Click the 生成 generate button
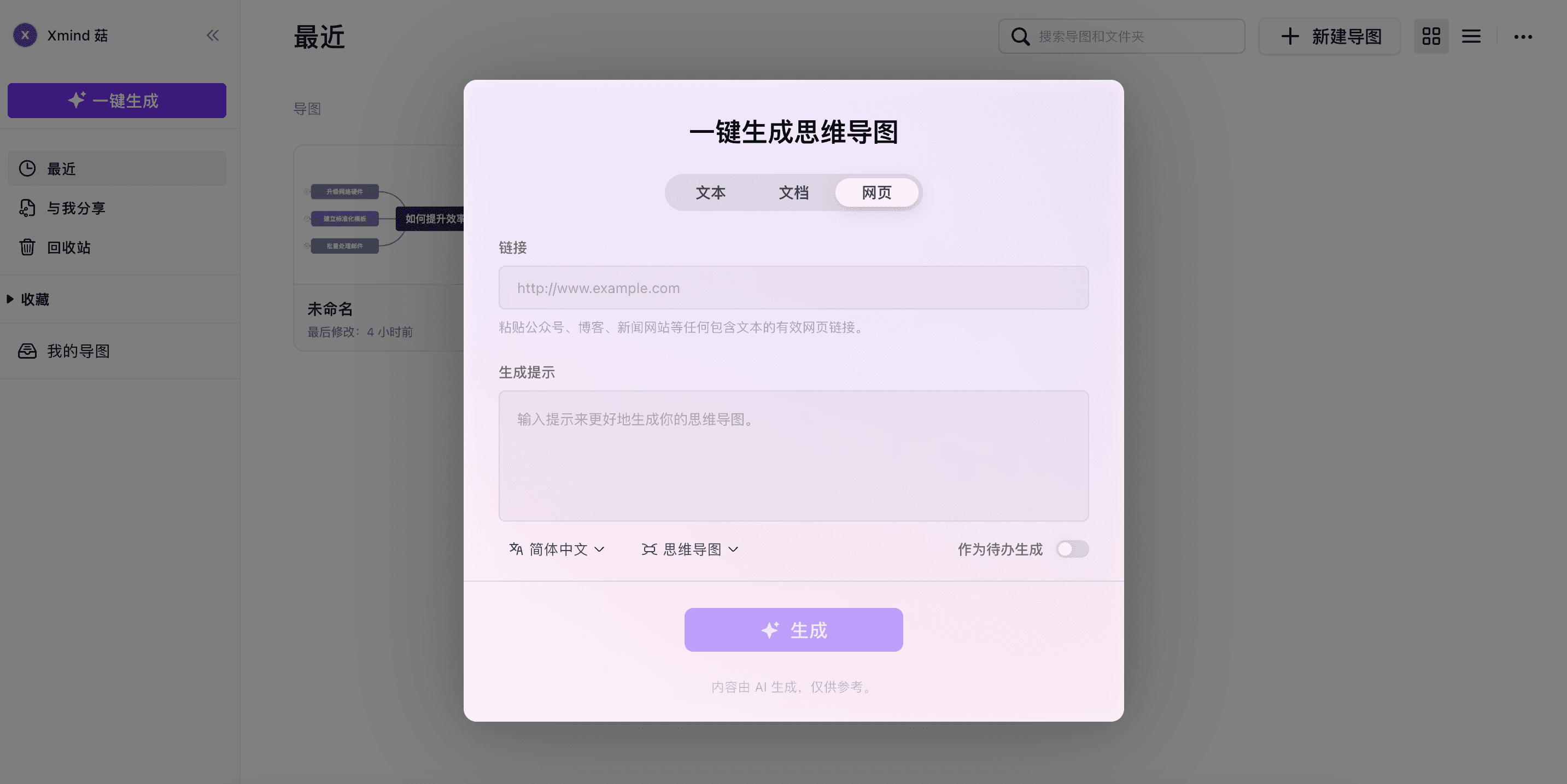The height and width of the screenshot is (784, 1567). click(x=793, y=629)
